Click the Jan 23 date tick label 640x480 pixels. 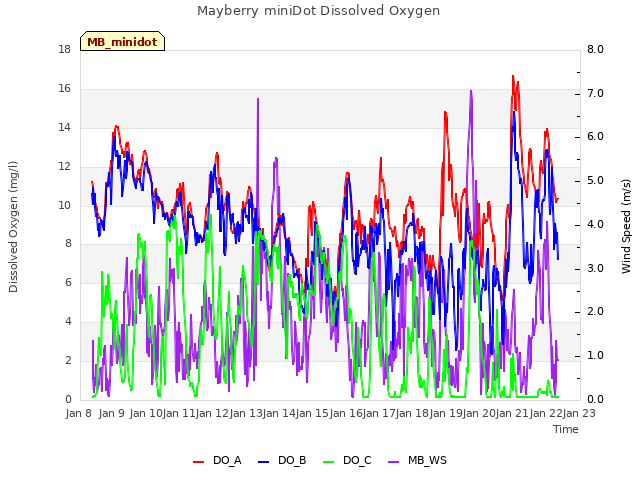click(579, 413)
